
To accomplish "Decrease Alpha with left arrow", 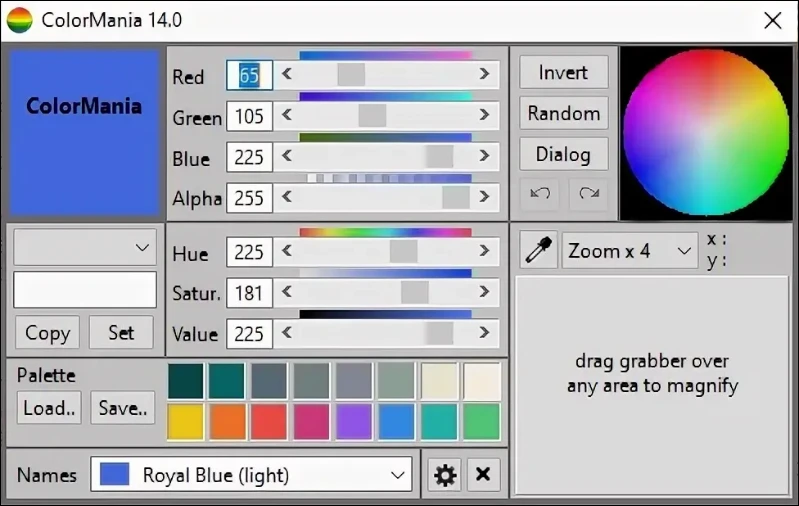I will coord(287,197).
